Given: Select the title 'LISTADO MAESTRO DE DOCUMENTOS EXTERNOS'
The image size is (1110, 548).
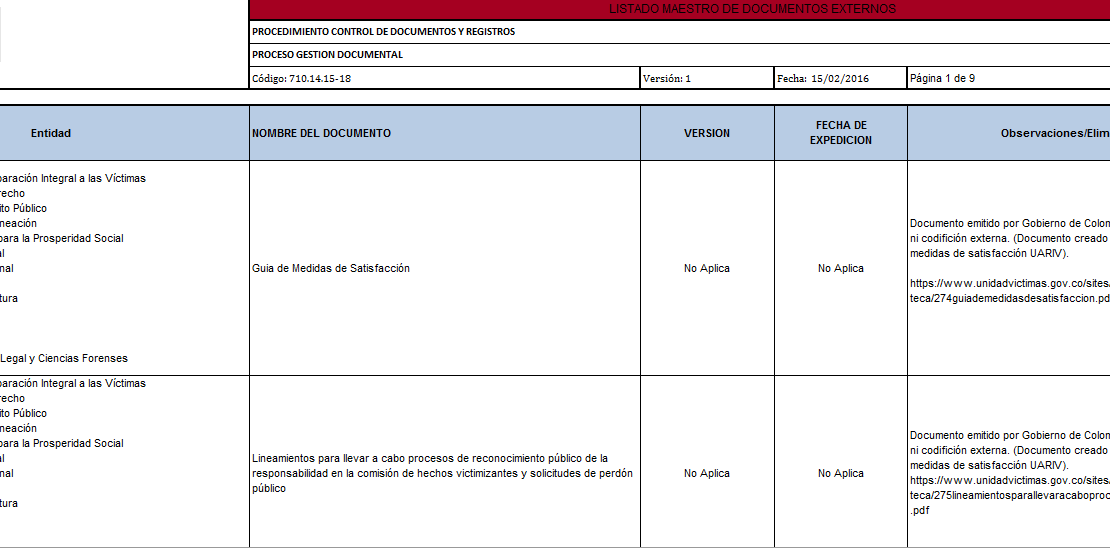Looking at the screenshot, I should point(752,9).
